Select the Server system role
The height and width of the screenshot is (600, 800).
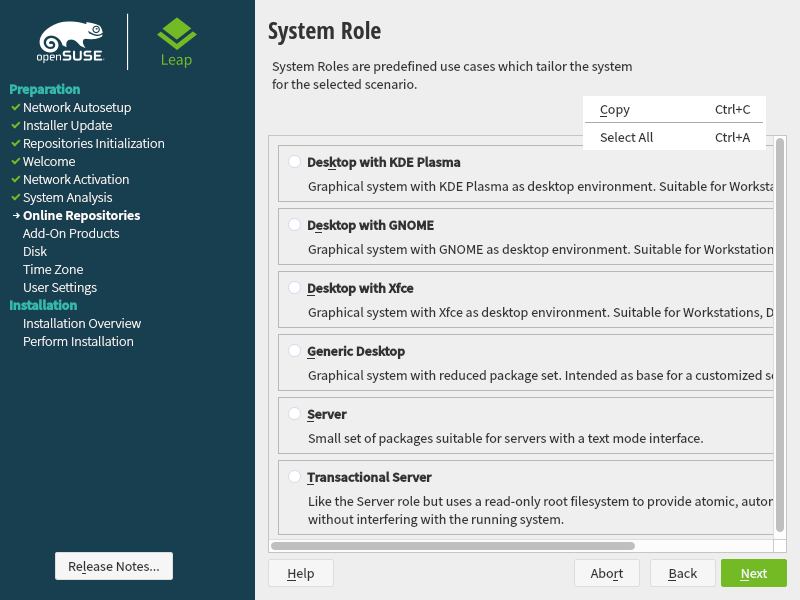(294, 414)
